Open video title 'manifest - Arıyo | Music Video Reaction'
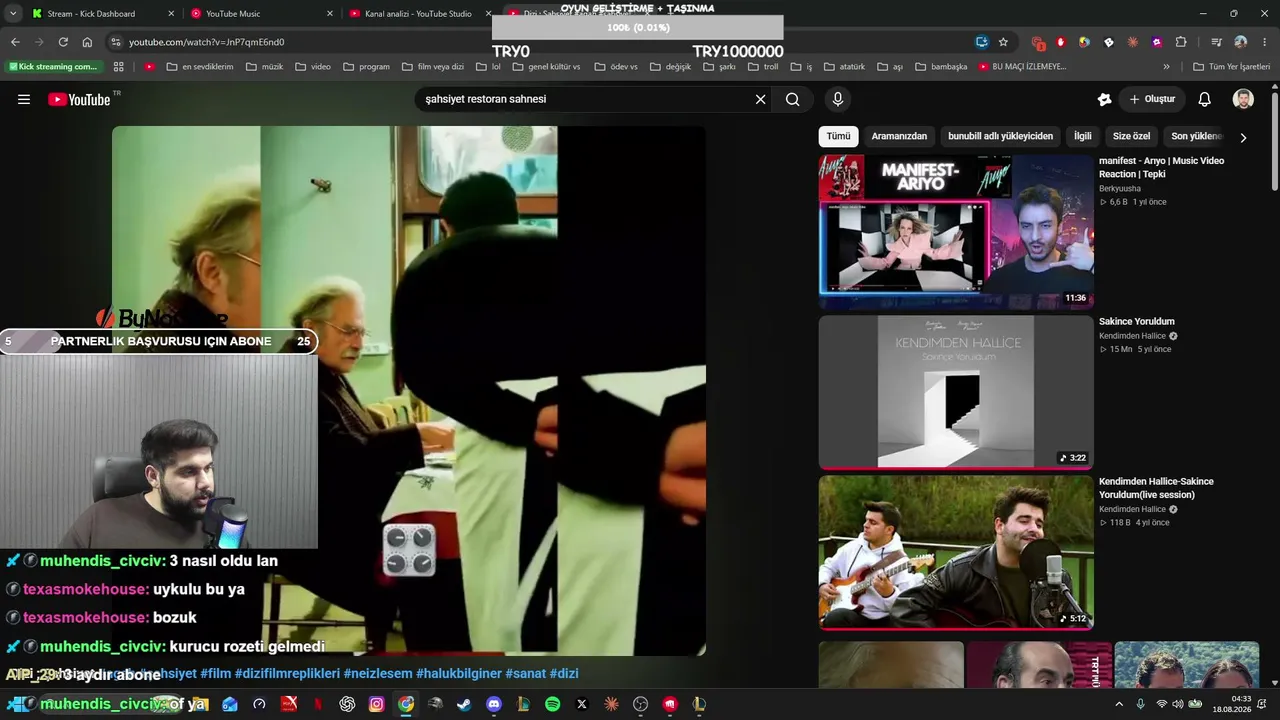The height and width of the screenshot is (720, 1280). pyautogui.click(x=1161, y=167)
